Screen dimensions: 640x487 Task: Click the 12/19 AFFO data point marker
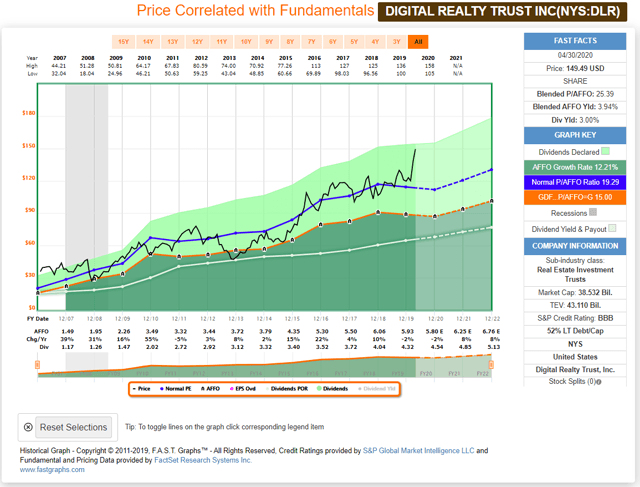click(406, 214)
